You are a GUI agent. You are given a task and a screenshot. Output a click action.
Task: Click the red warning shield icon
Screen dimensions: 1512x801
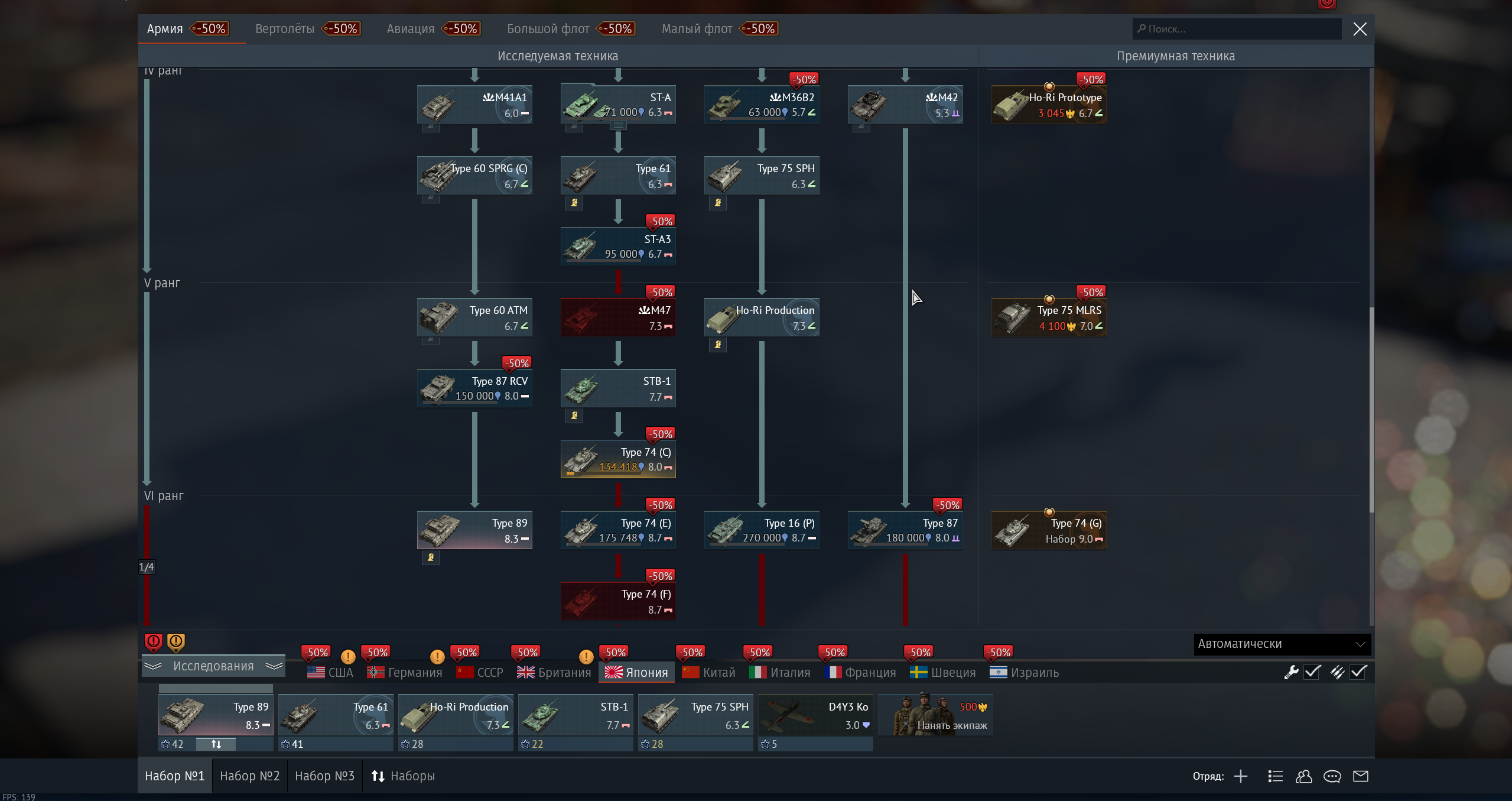click(153, 642)
